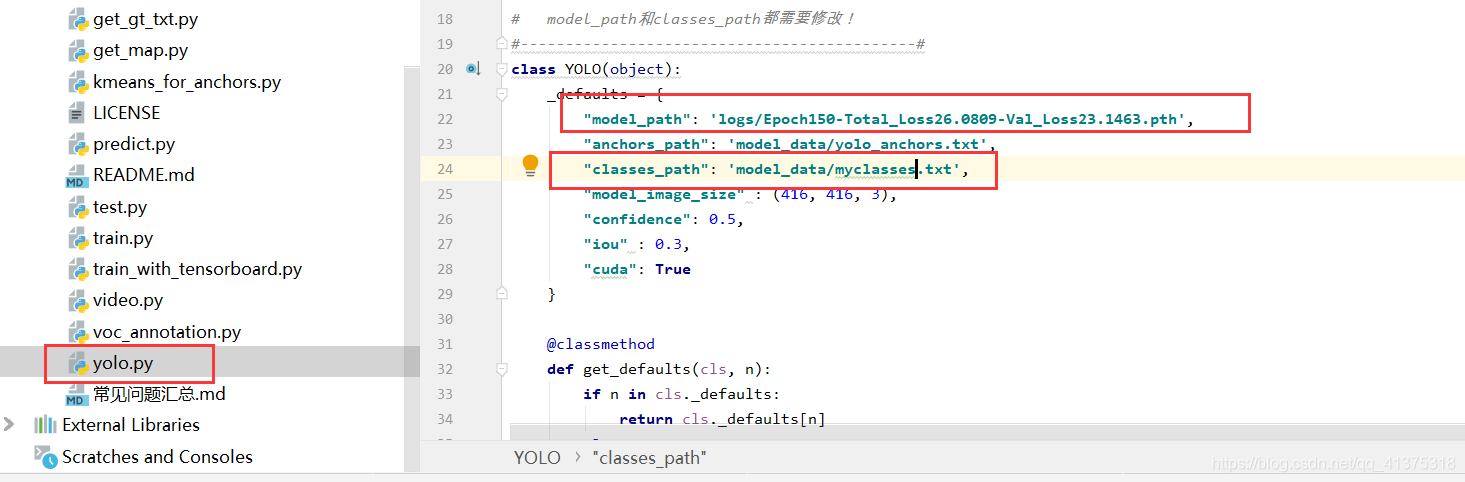This screenshot has height=482, width=1465.
Task: Click the External Libraries bar-chart icon
Action: click(x=45, y=425)
